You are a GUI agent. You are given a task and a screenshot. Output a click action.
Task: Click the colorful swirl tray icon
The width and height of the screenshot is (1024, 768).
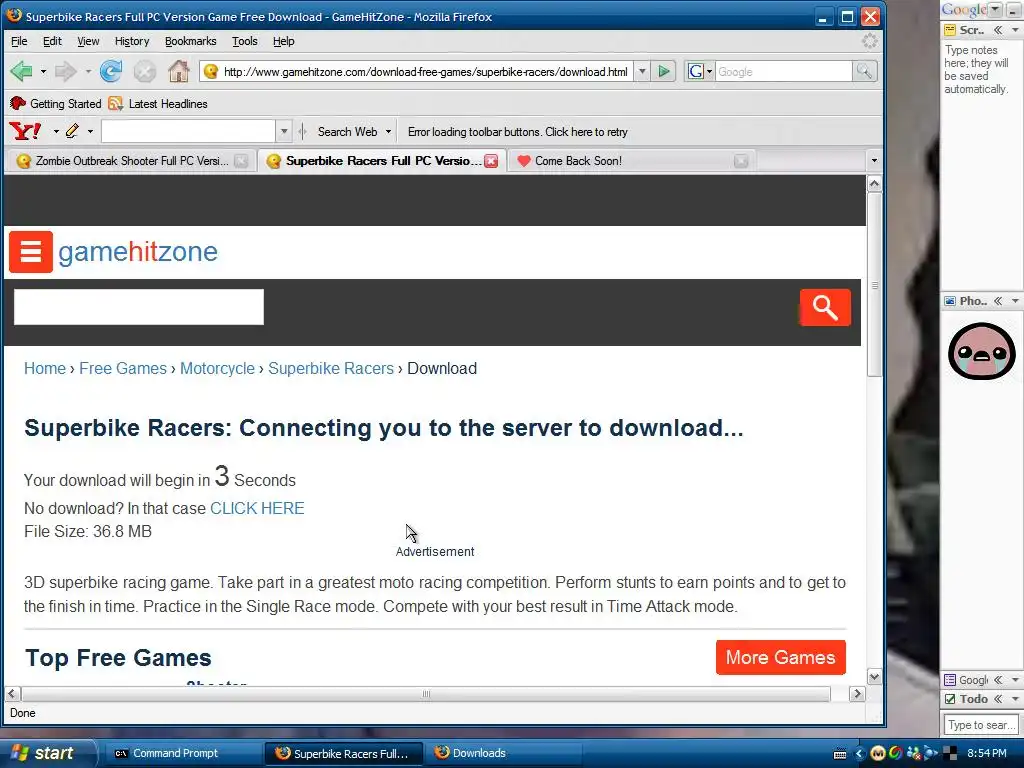click(895, 753)
